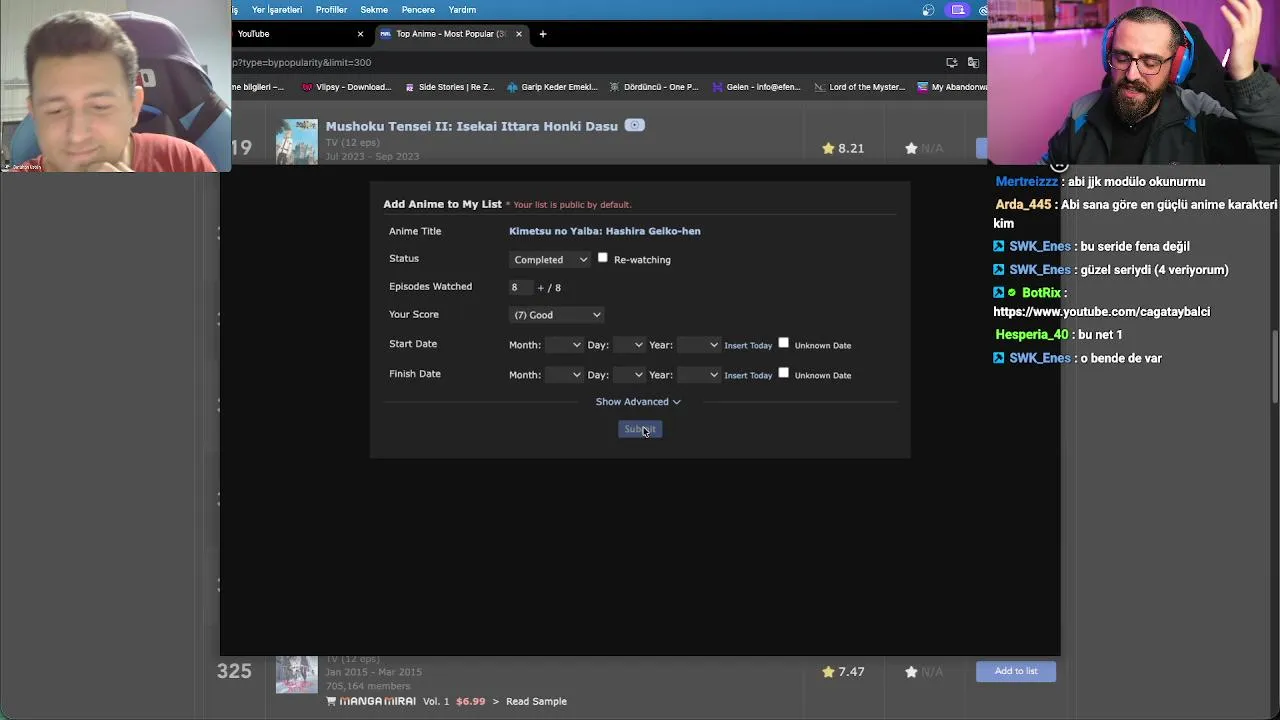Viewport: 1280px width, 720px height.
Task: Expand Show Advanced options
Action: point(638,402)
